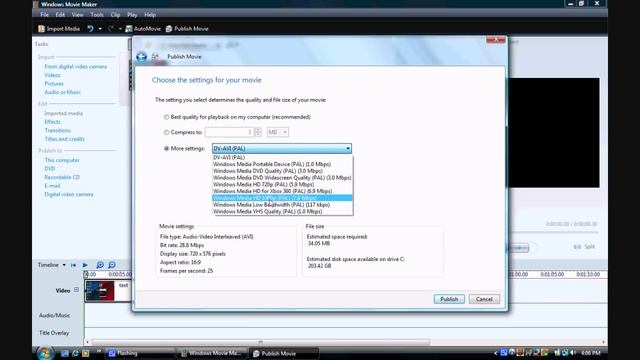
Task: Choose Windows Media Portable Device (PAL) option
Action: click(282, 164)
